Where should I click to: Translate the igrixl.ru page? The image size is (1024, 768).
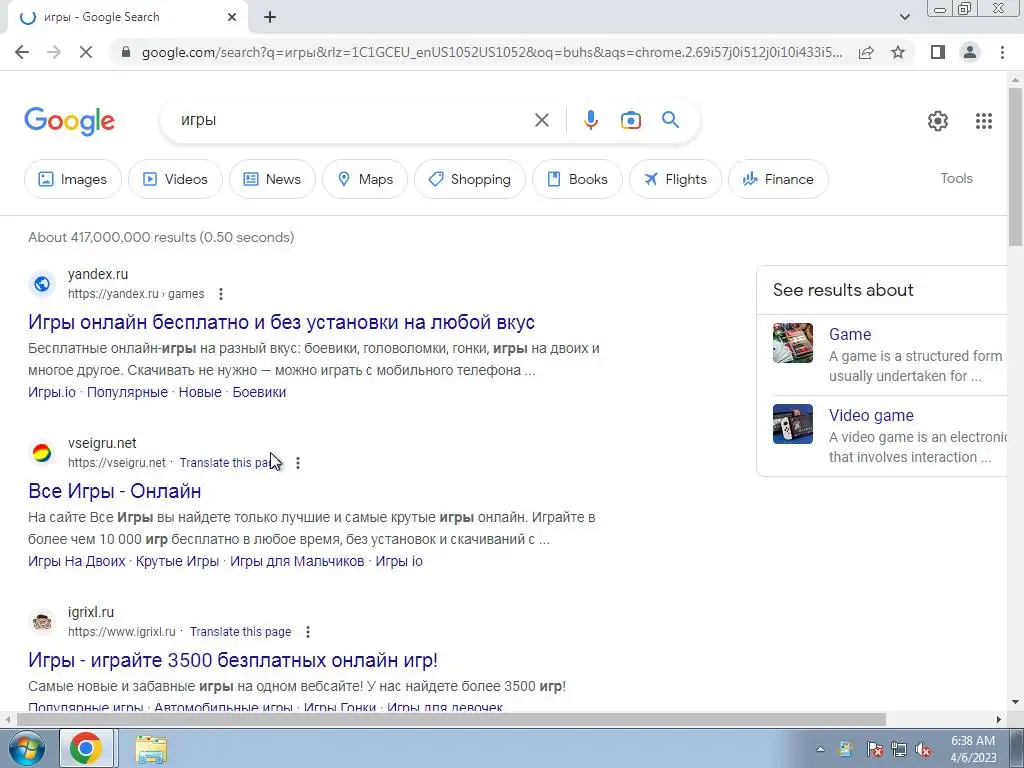tap(240, 632)
